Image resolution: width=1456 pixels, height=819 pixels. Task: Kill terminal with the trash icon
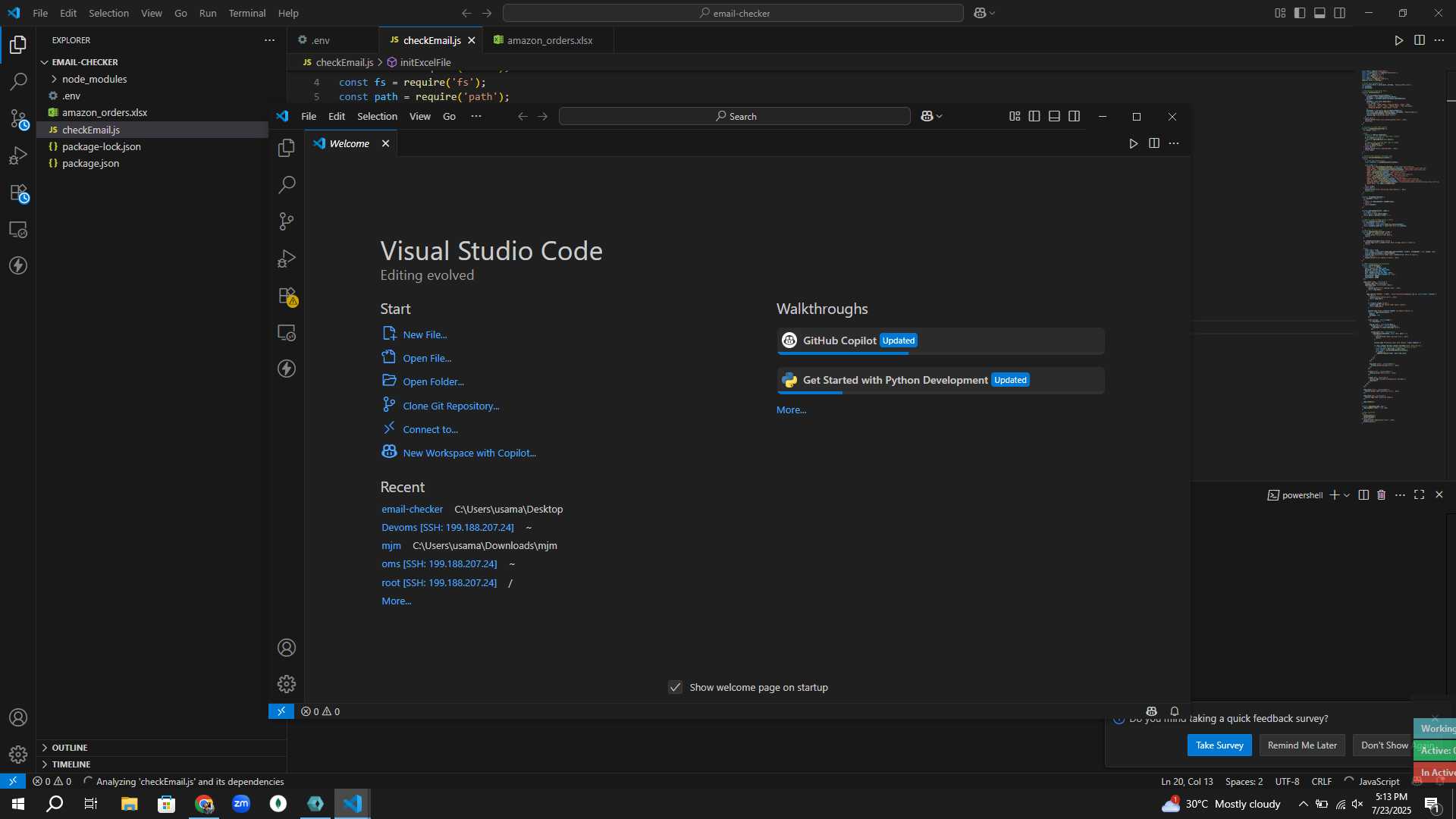(x=1382, y=495)
